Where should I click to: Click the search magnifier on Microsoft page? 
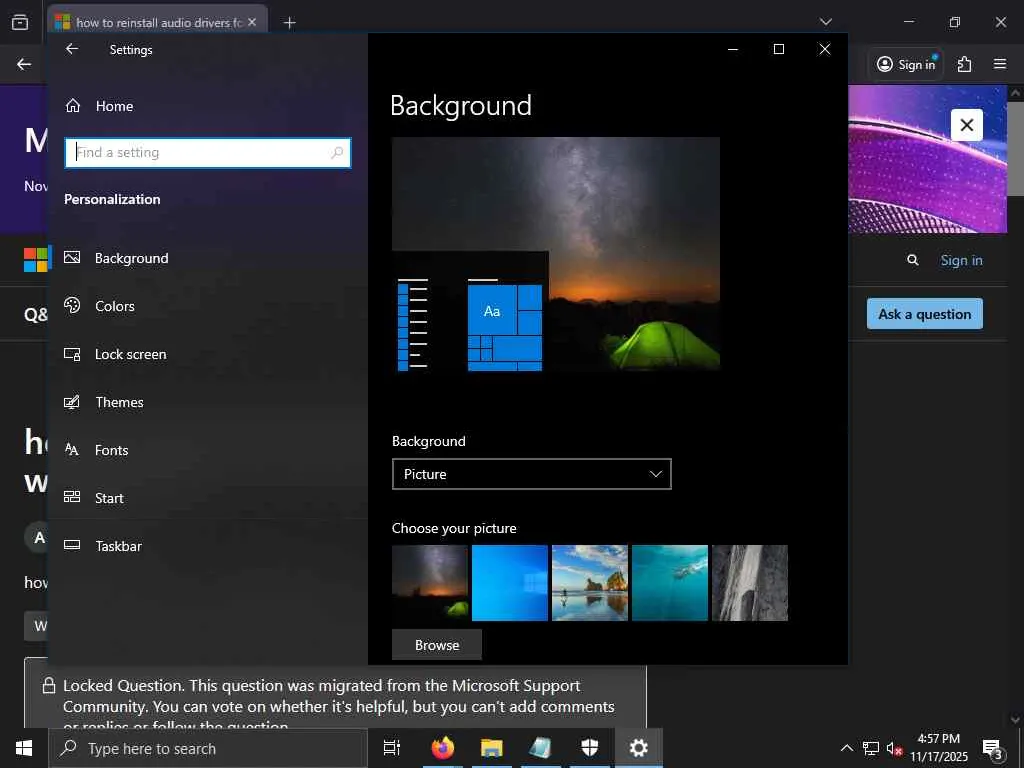tap(913, 260)
